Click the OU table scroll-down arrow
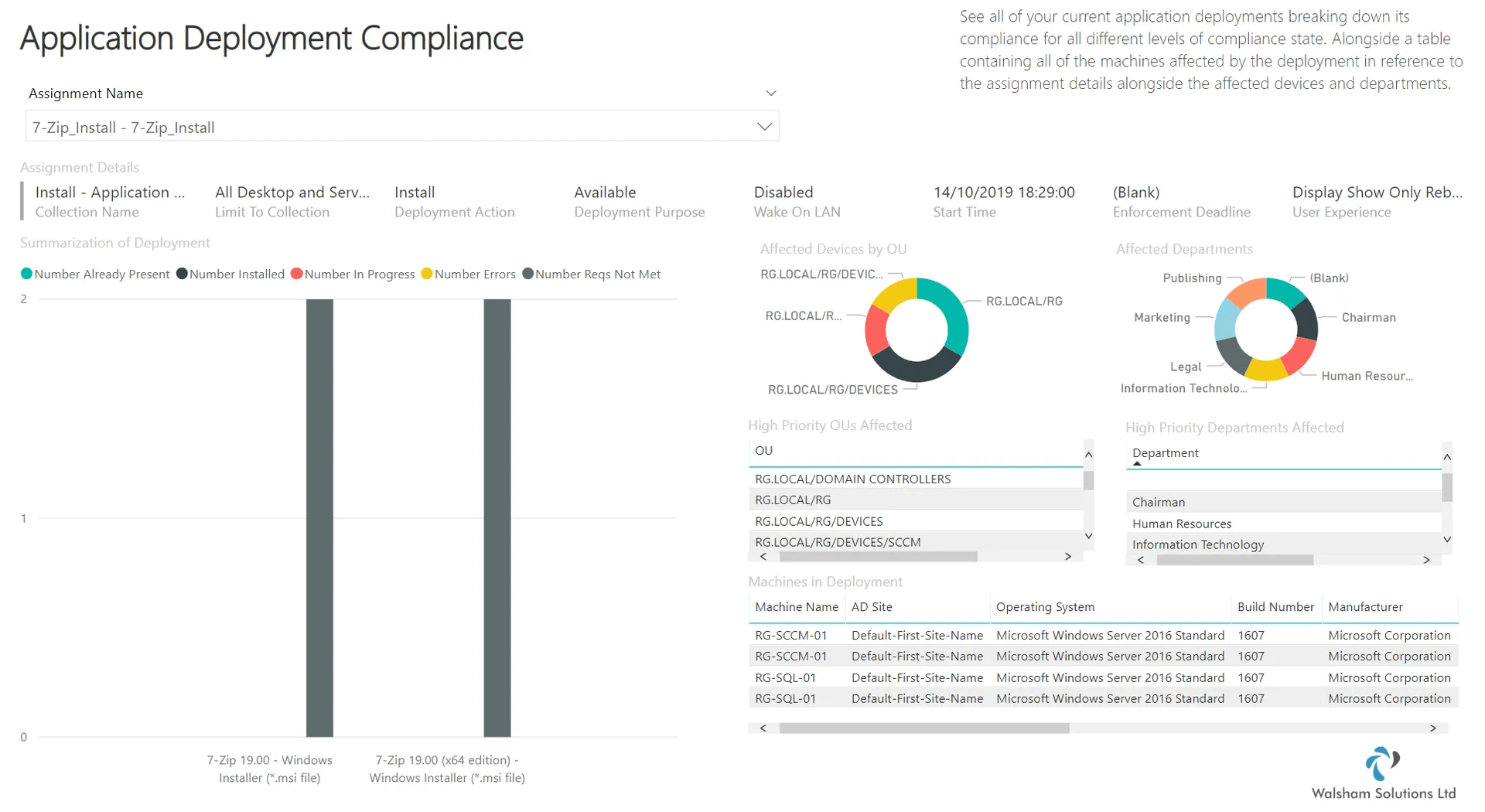The height and width of the screenshot is (812, 1485). pos(1088,536)
